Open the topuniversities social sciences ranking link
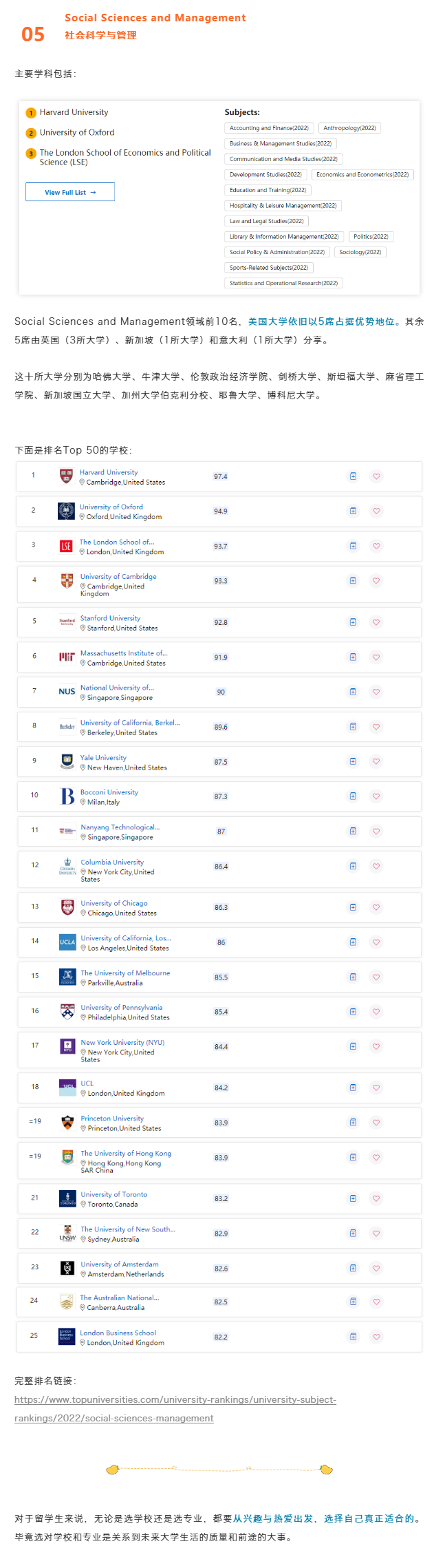The image size is (434, 1568). [x=175, y=1409]
